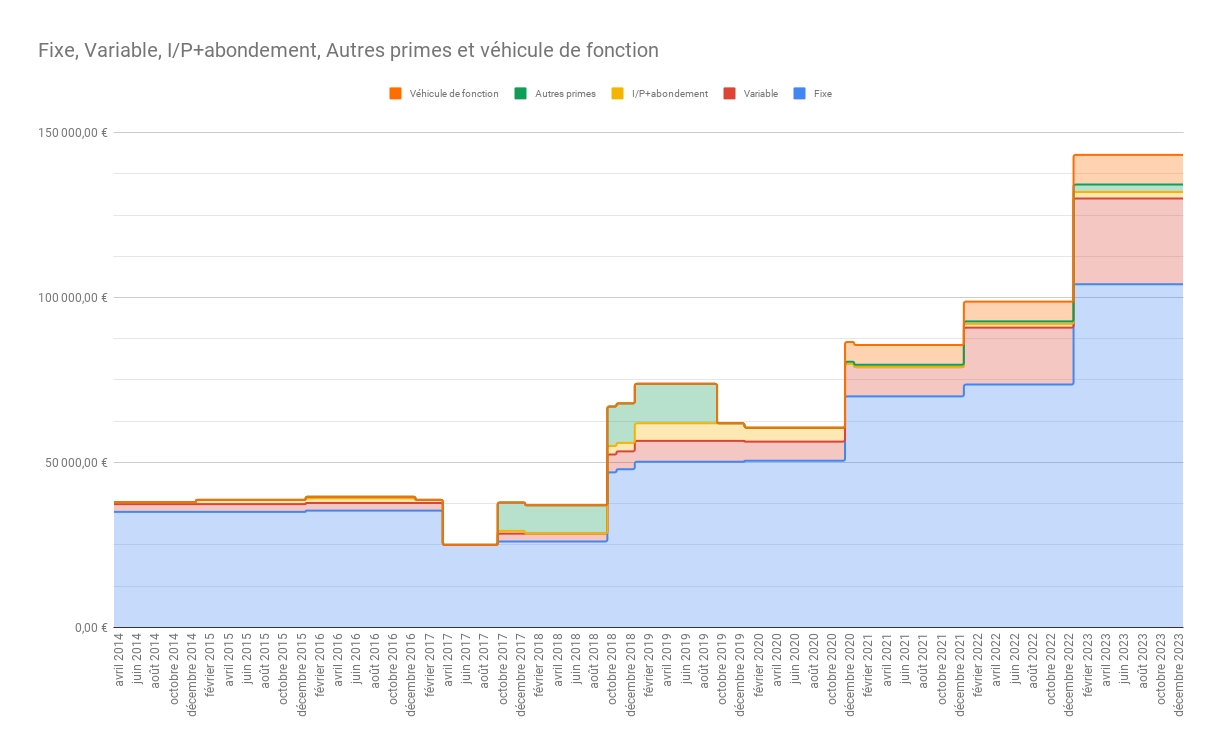Click the green Autres primes legend swatch
Screen dimensions: 1221x755
coord(520,94)
